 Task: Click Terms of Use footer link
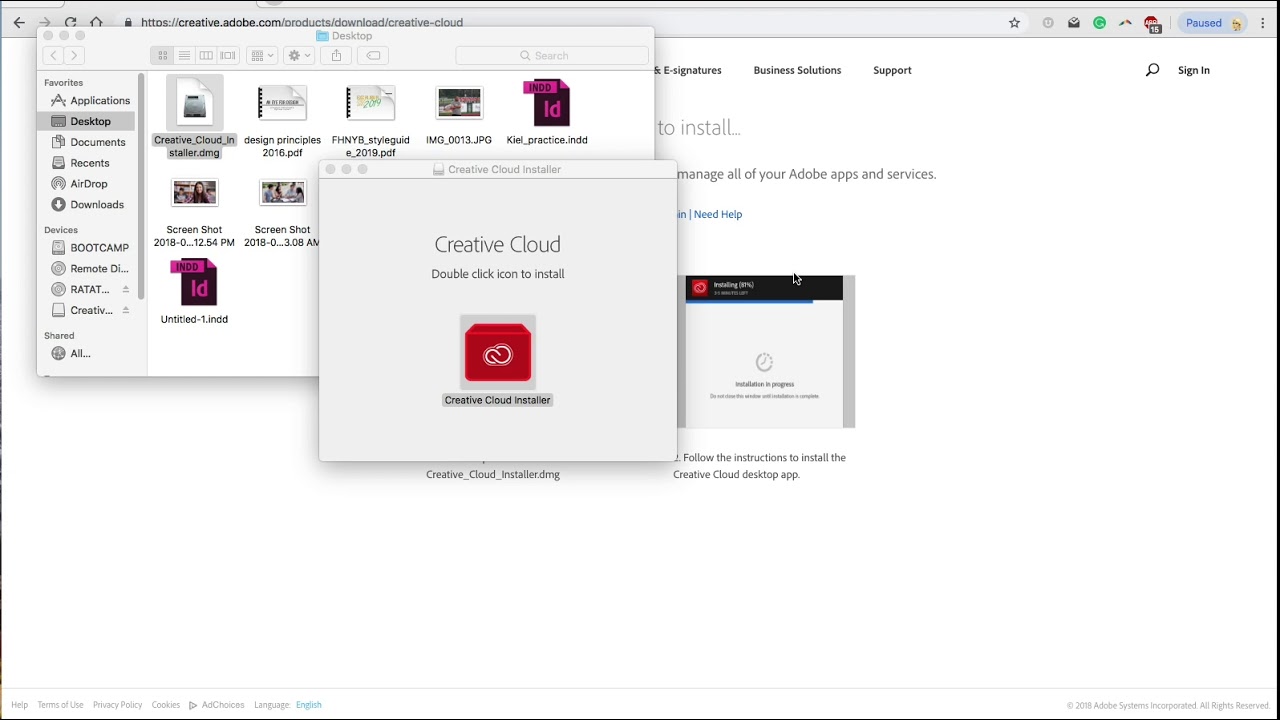click(x=60, y=705)
